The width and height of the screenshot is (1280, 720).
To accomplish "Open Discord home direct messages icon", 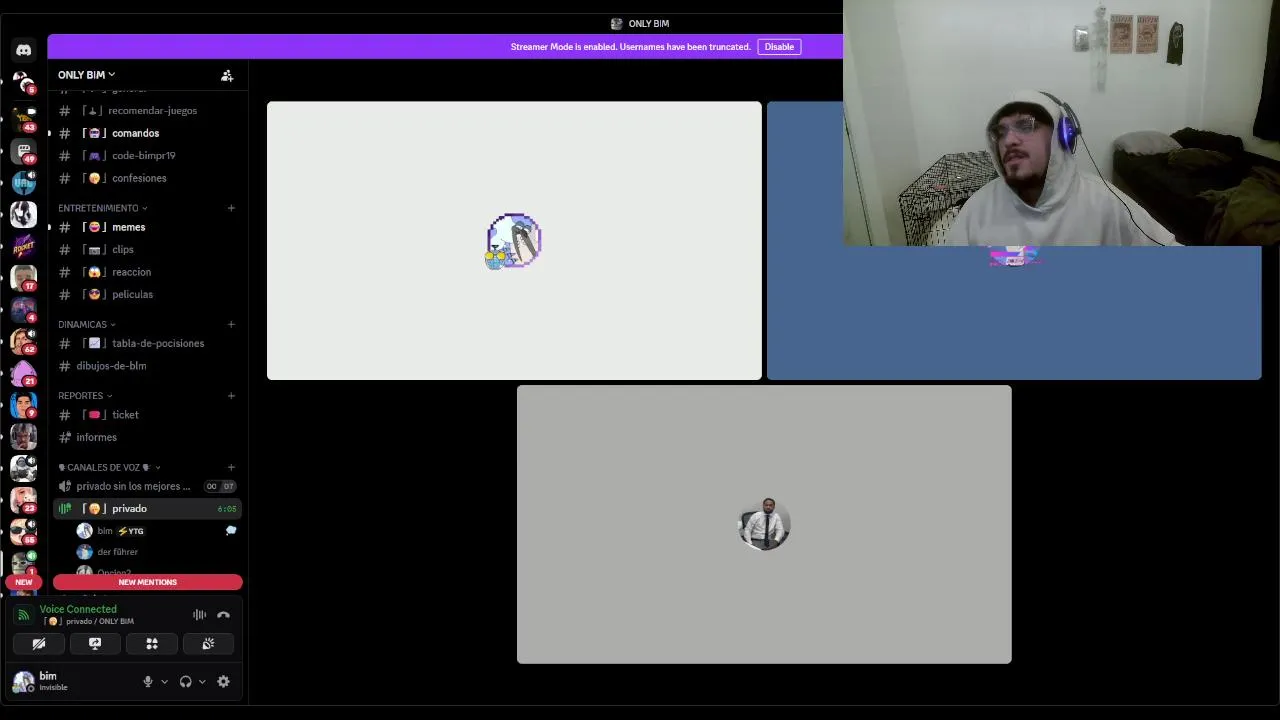I will (24, 50).
